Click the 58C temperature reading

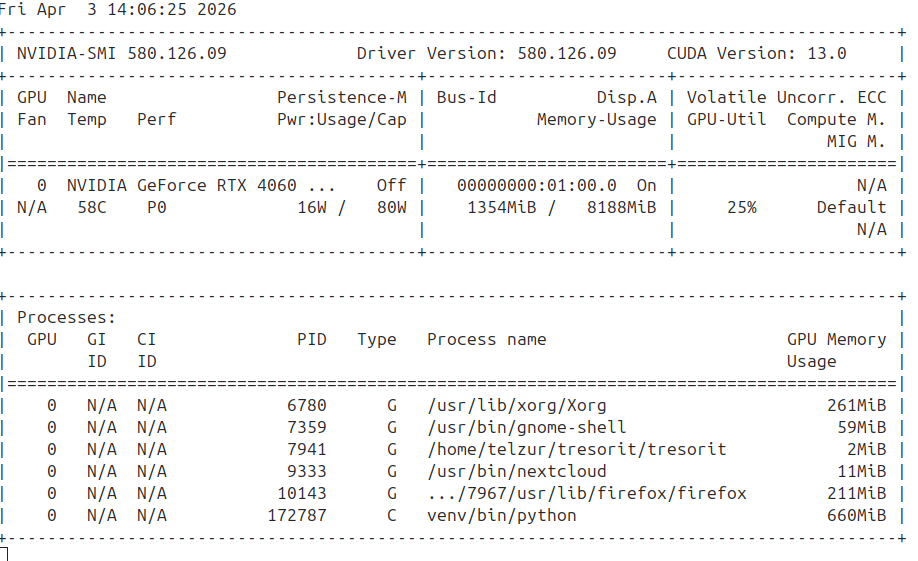[x=92, y=207]
